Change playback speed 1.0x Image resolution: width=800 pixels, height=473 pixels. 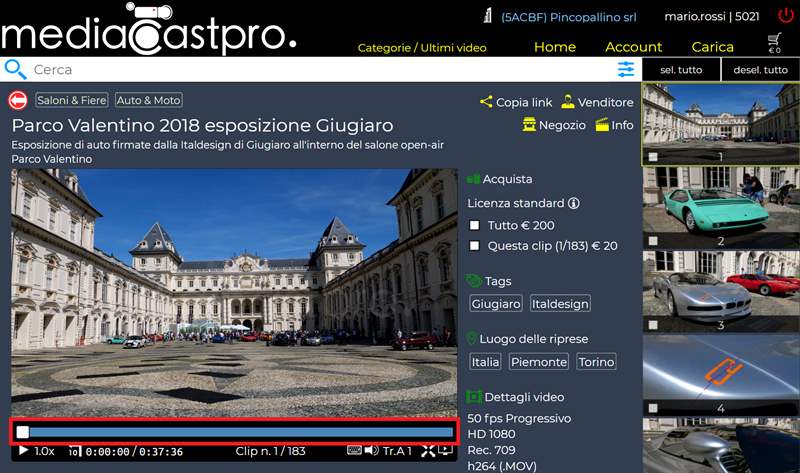[x=44, y=451]
